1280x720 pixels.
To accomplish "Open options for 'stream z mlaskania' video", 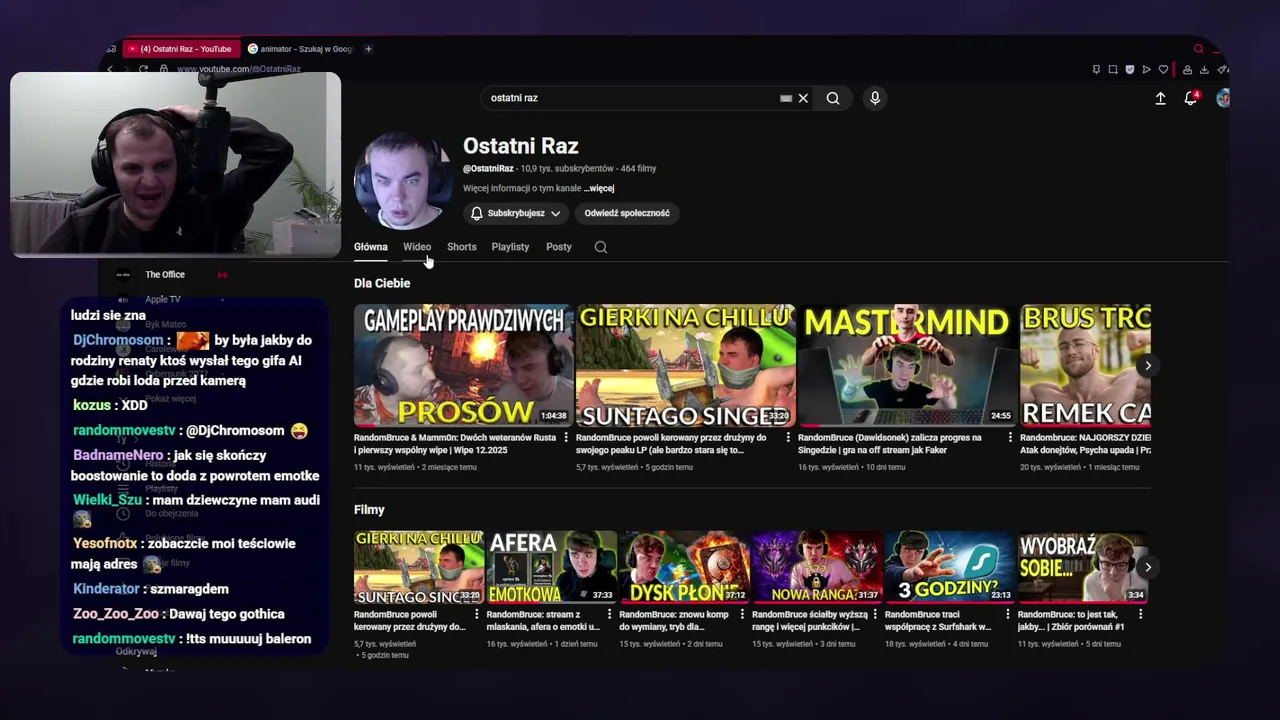I will click(609, 615).
